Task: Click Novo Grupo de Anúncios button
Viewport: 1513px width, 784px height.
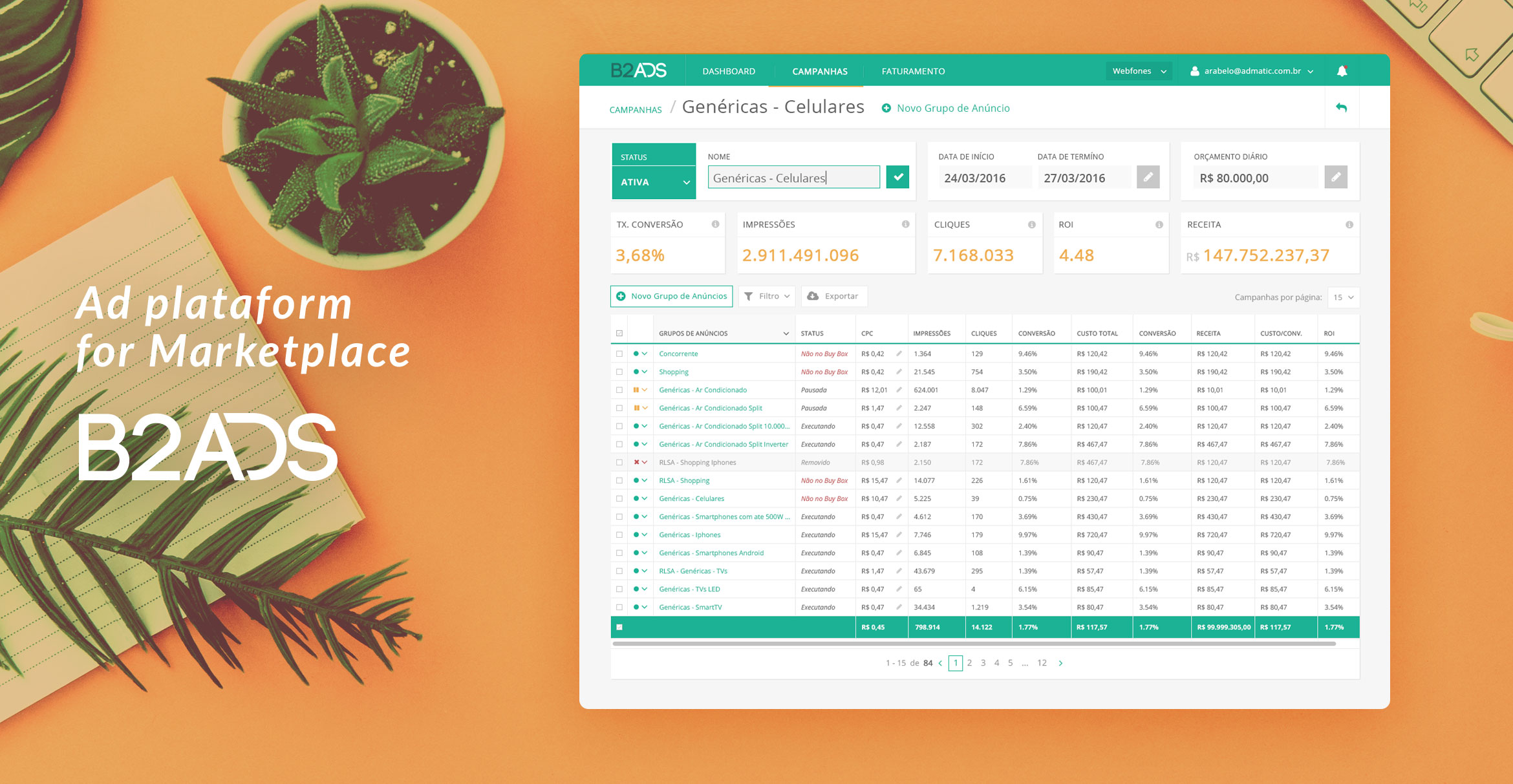Action: pyautogui.click(x=671, y=296)
